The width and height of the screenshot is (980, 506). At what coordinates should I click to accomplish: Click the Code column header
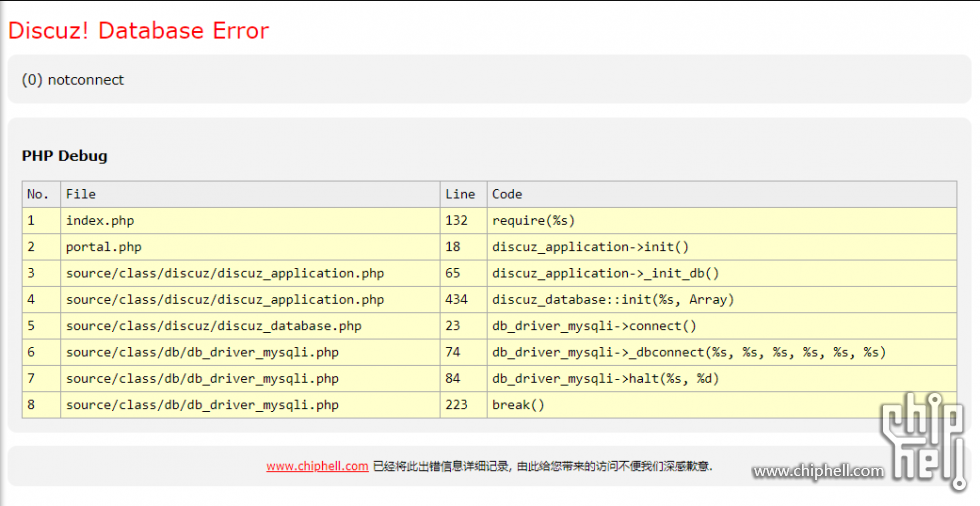[x=722, y=194]
